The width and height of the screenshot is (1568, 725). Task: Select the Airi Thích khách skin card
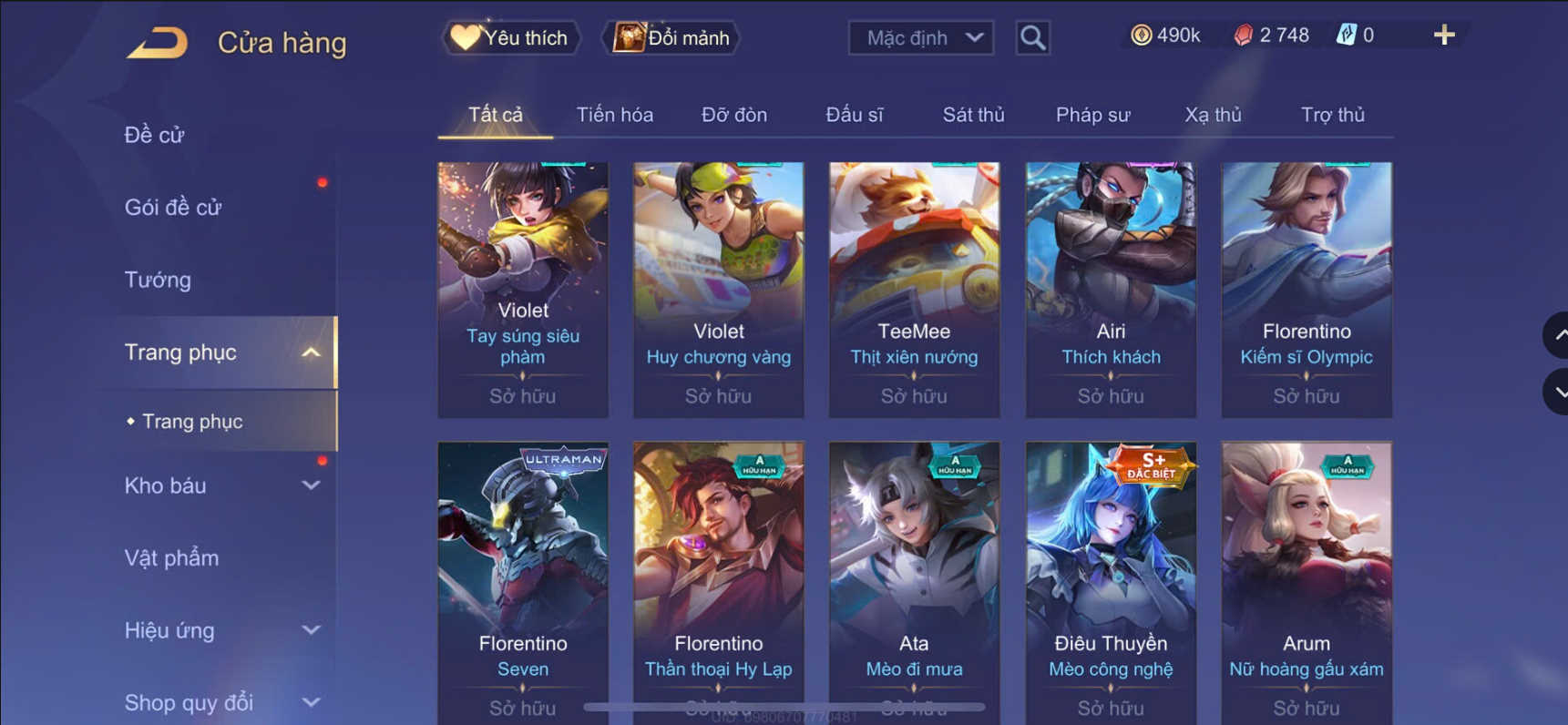coord(1111,290)
